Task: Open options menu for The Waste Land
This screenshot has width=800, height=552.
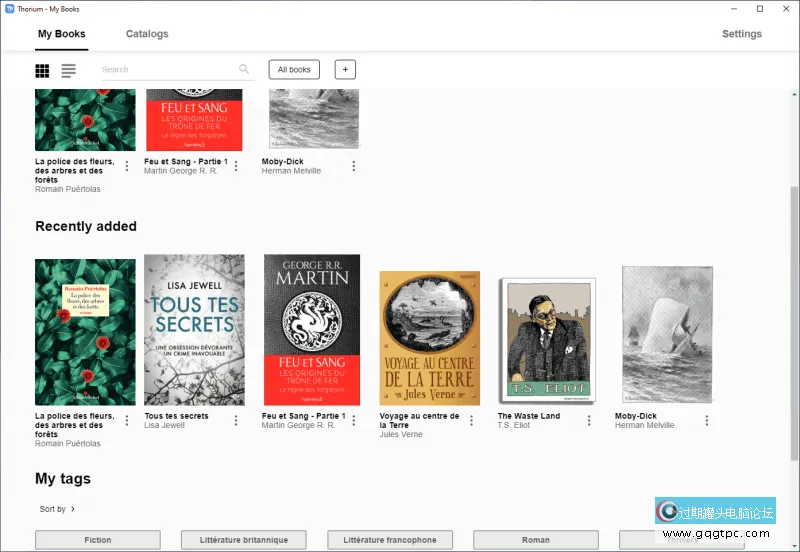Action: (x=589, y=421)
